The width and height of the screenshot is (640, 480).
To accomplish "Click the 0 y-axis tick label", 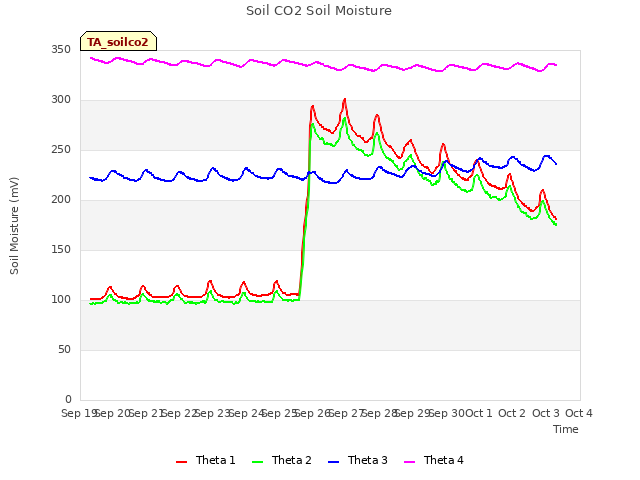I will tap(68, 400).
